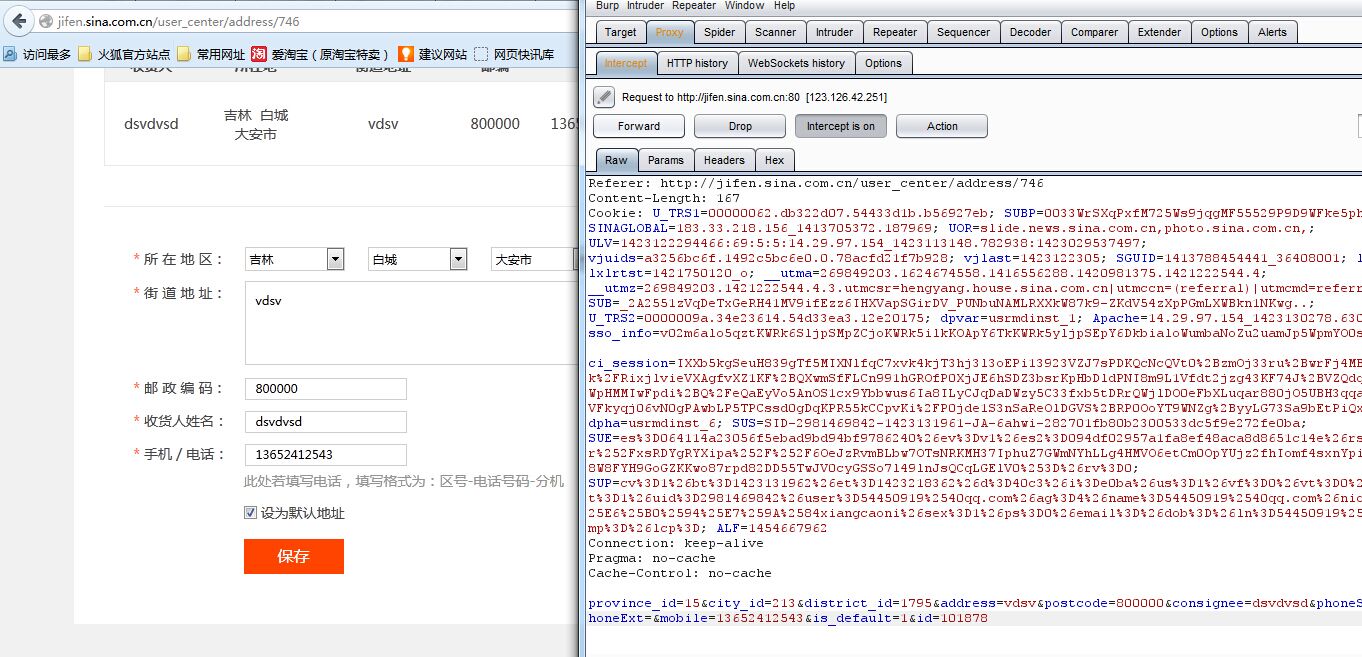Switch to the Intruder tool tab

[834, 32]
